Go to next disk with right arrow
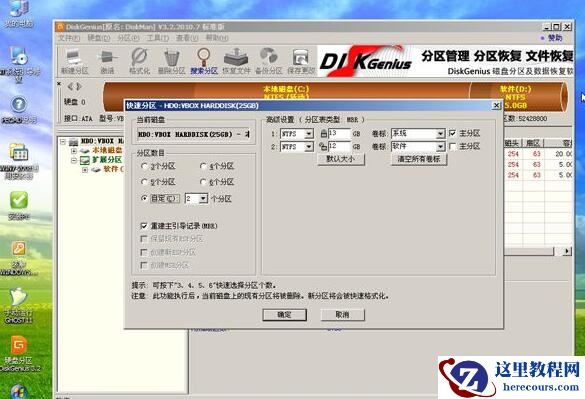 [79, 87]
